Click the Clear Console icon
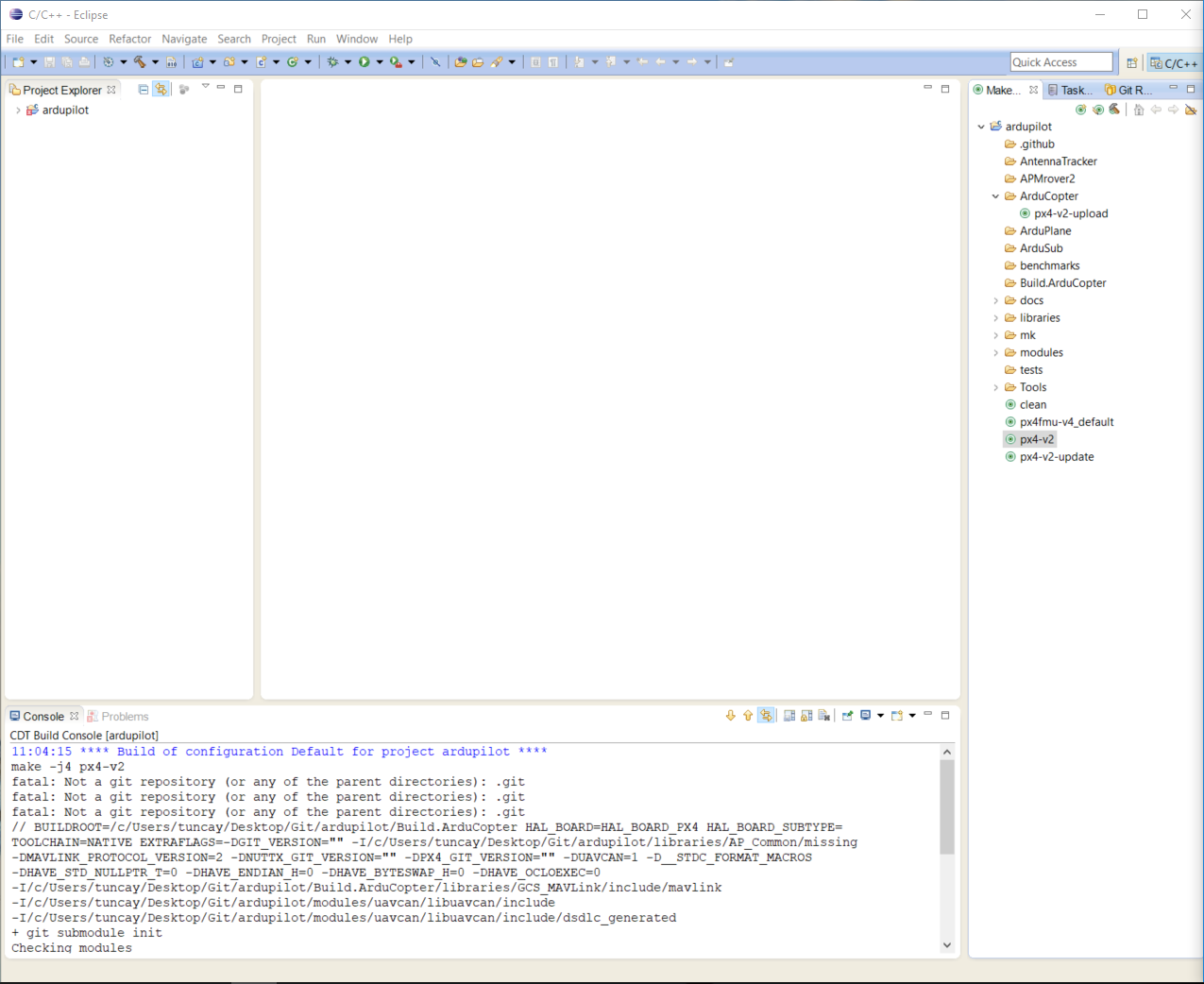1204x984 pixels. 824,716
